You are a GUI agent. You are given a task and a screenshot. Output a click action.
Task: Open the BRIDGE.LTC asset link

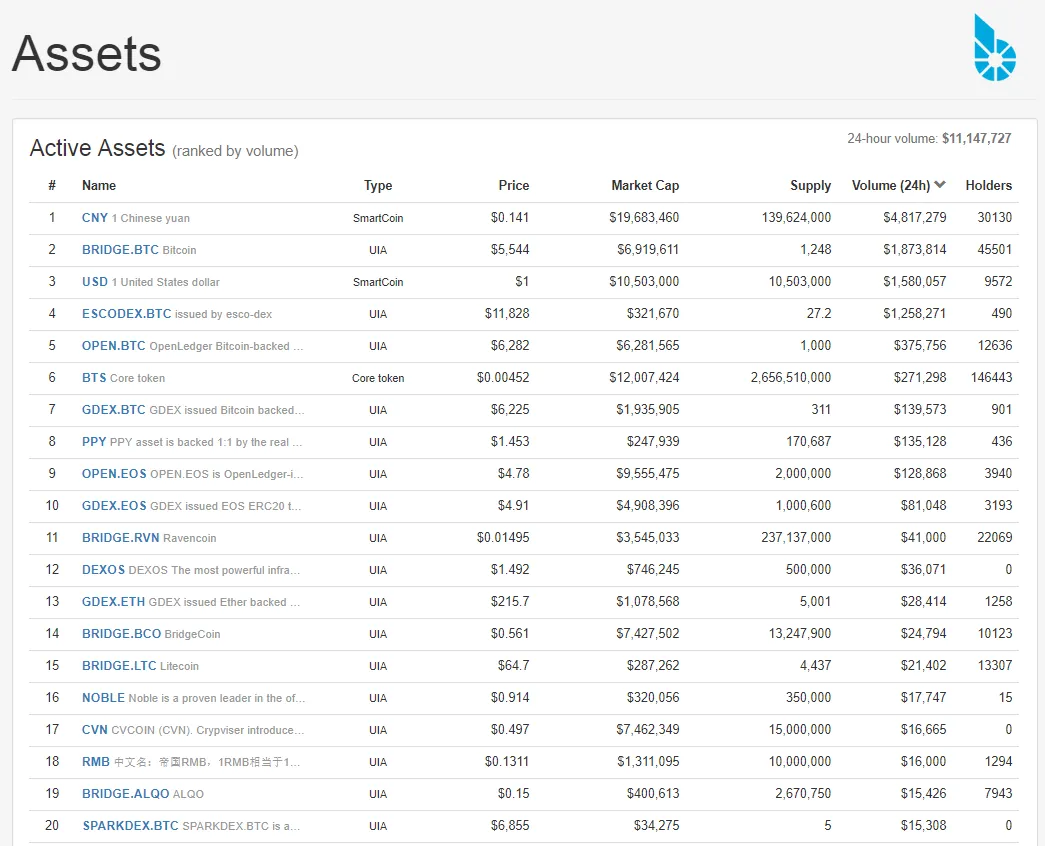pos(119,665)
